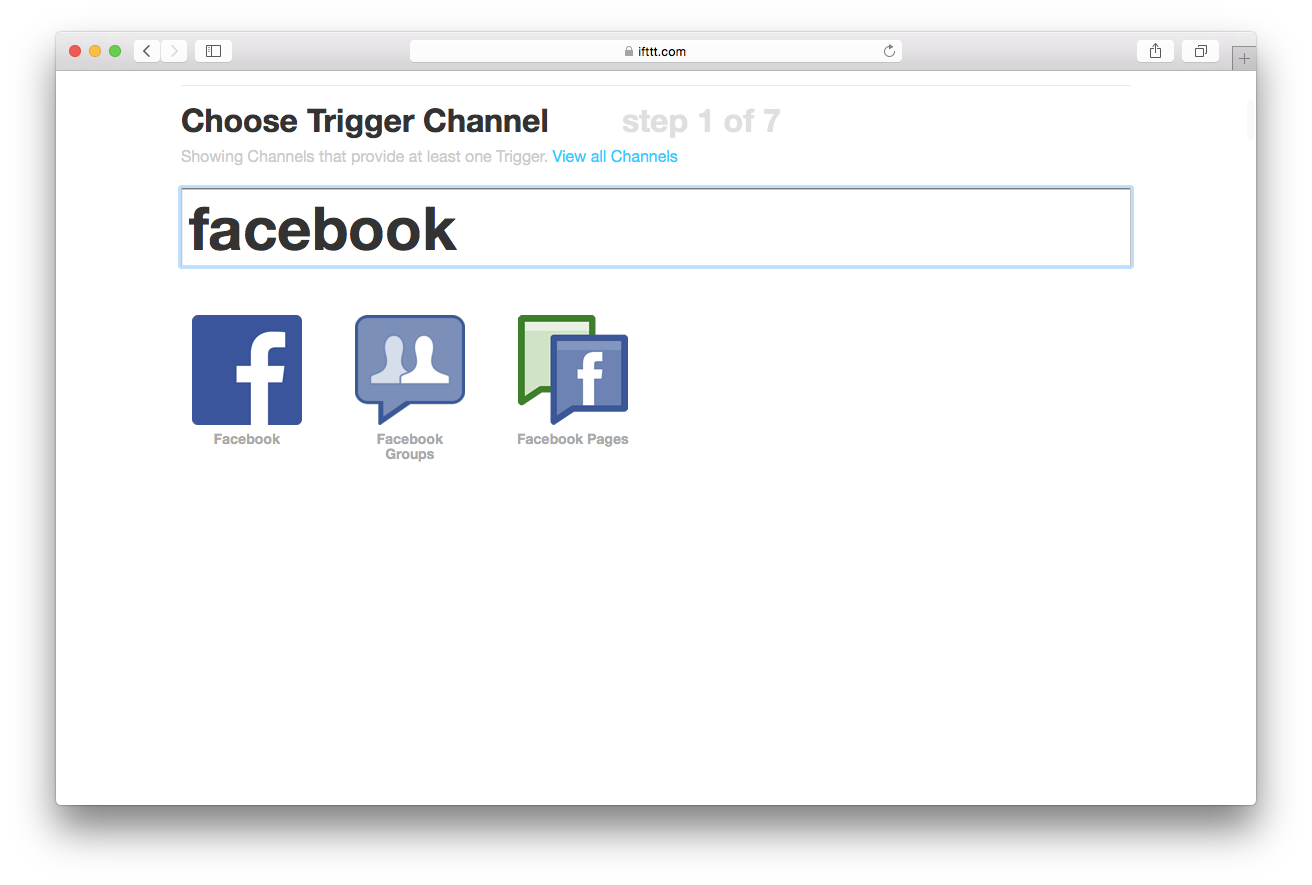Choose the Facebook Groups channel icon

pyautogui.click(x=410, y=370)
